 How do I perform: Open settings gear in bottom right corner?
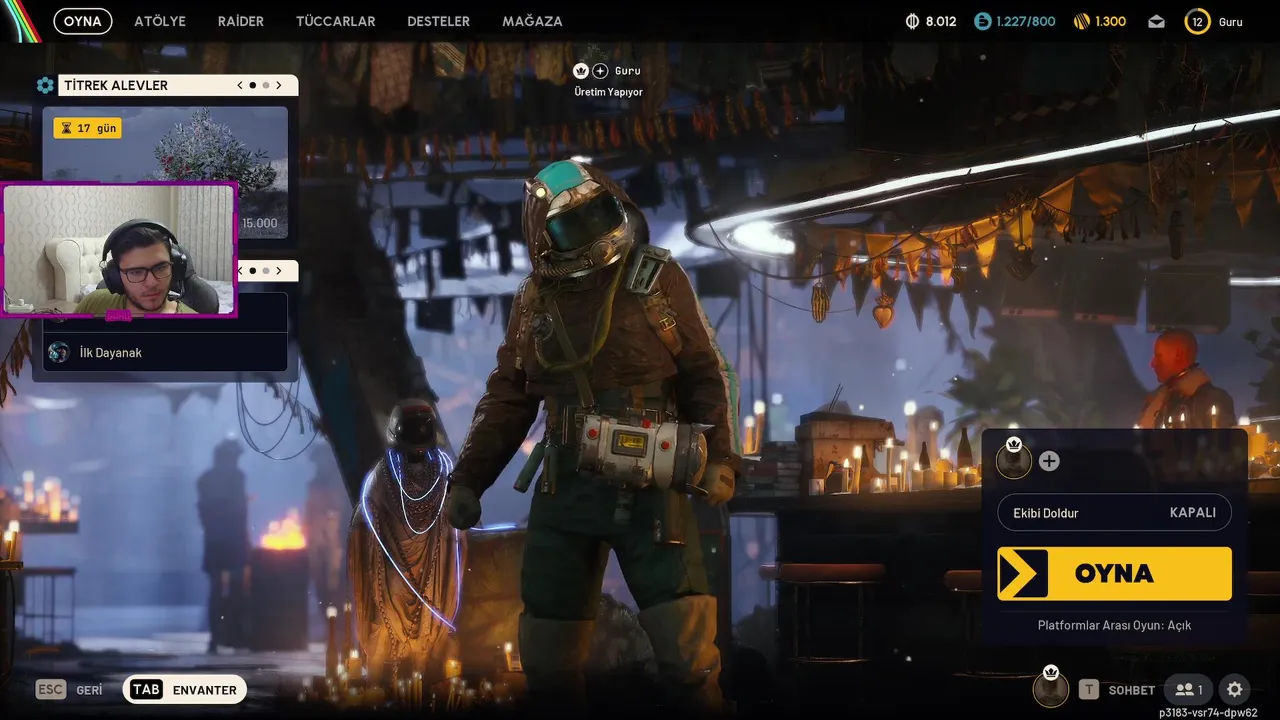1234,689
